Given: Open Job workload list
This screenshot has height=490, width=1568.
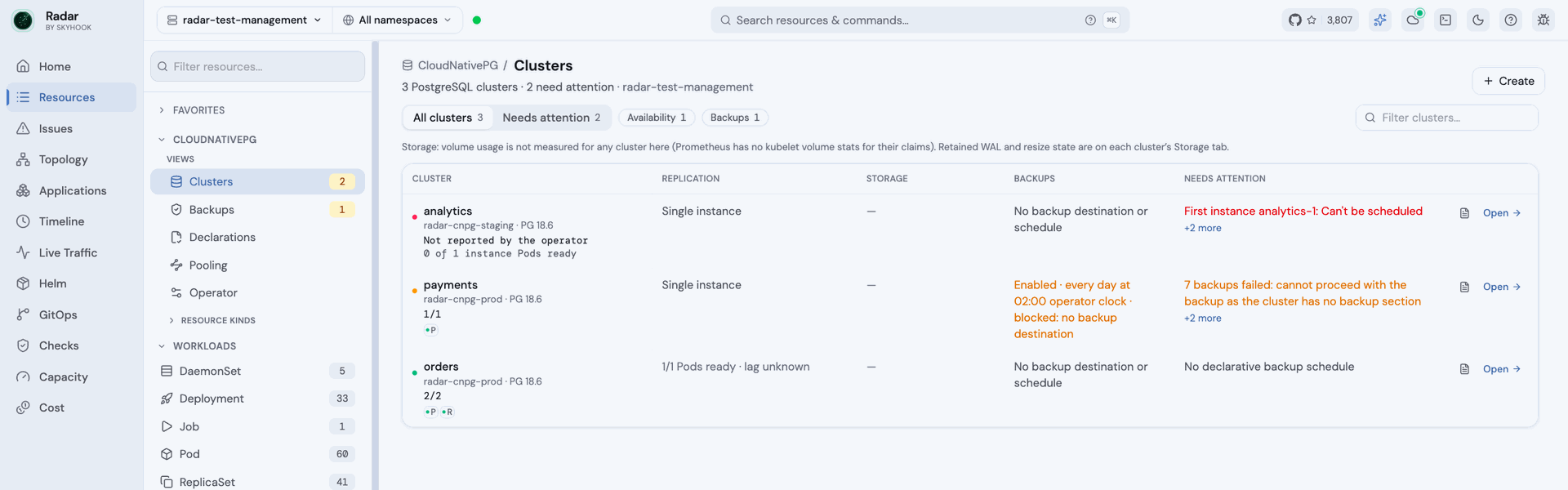Looking at the screenshot, I should click(257, 426).
